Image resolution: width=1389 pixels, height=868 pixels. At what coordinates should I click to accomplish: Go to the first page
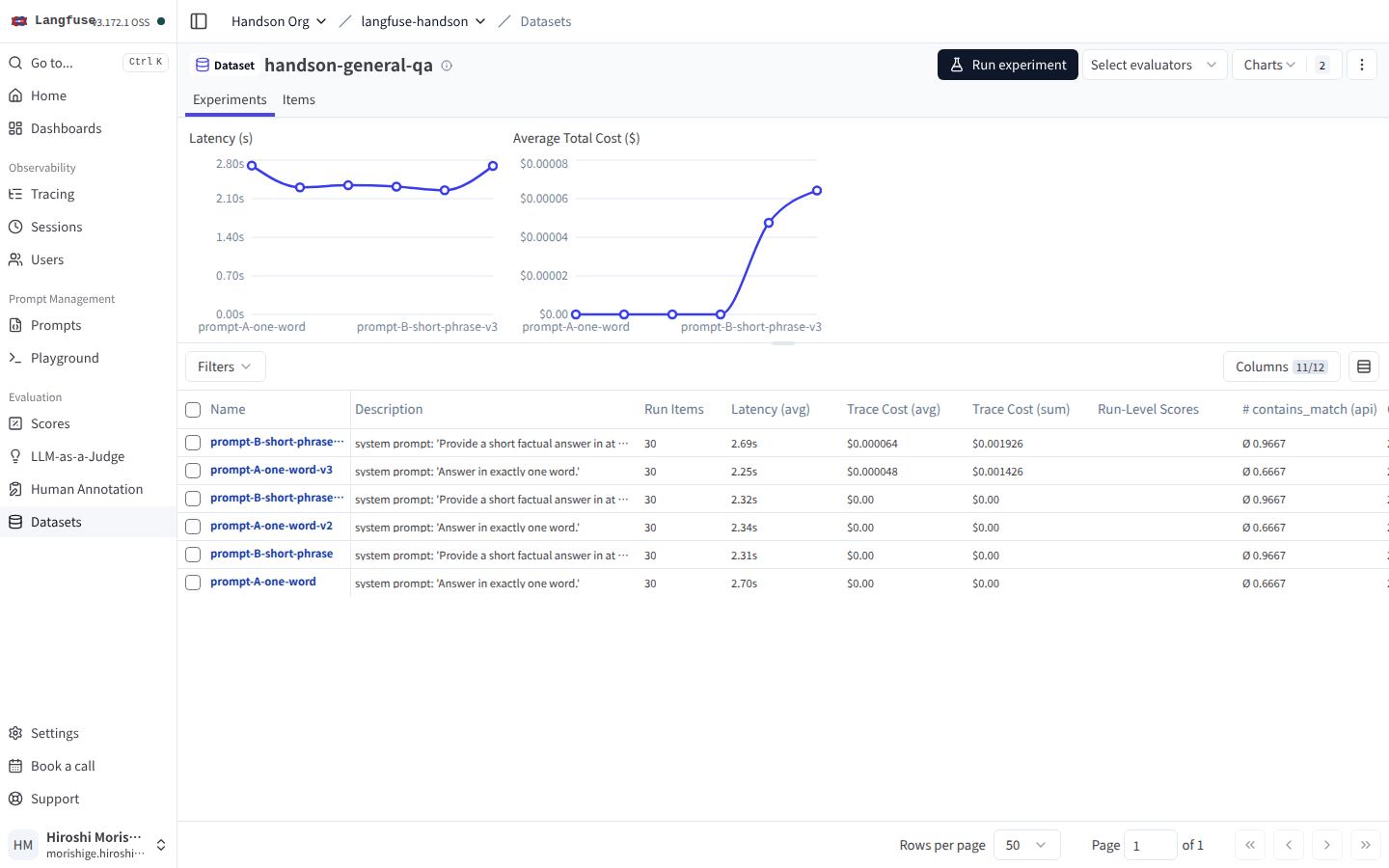1250,845
